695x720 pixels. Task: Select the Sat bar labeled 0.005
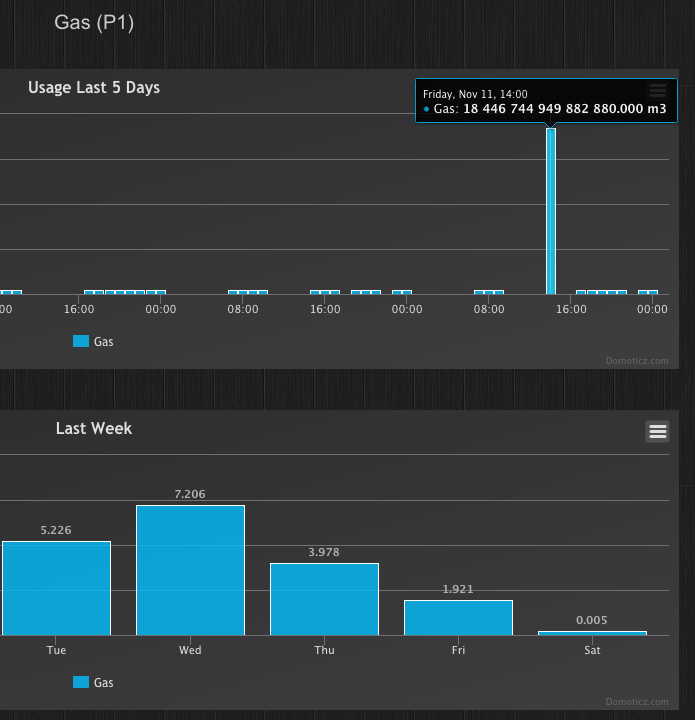[593, 633]
